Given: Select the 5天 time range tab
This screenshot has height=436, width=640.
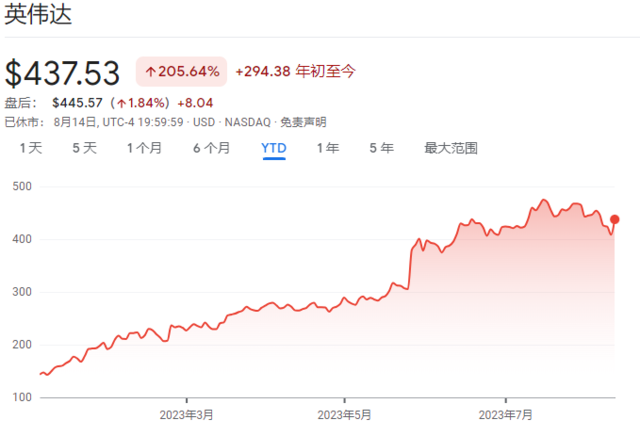Looking at the screenshot, I should (x=84, y=148).
